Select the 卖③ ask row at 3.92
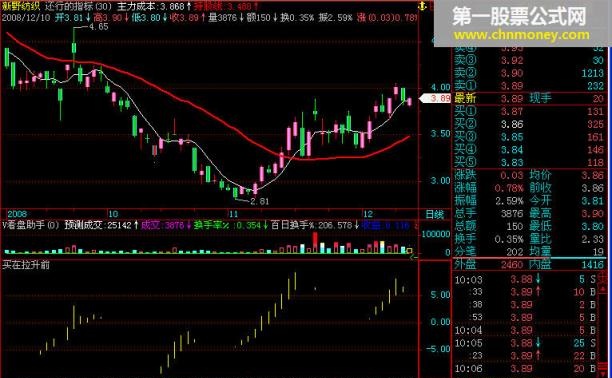612x378 pixels. pos(529,61)
